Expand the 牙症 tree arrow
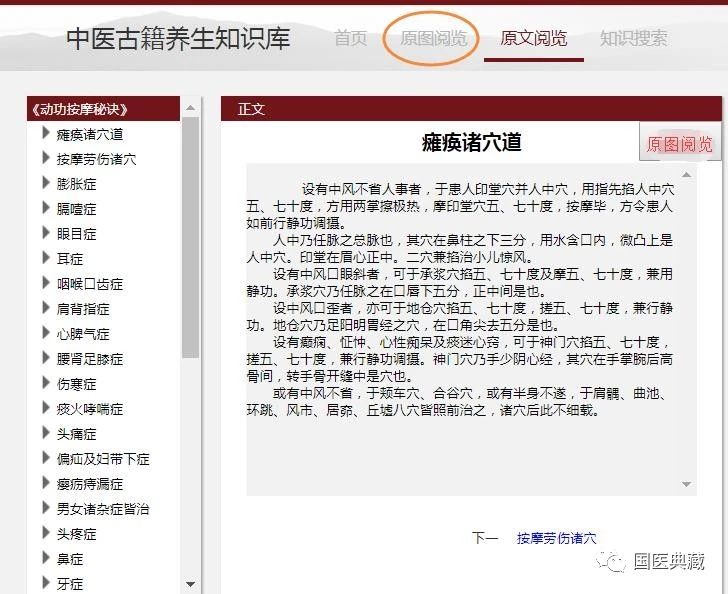 (x=46, y=583)
